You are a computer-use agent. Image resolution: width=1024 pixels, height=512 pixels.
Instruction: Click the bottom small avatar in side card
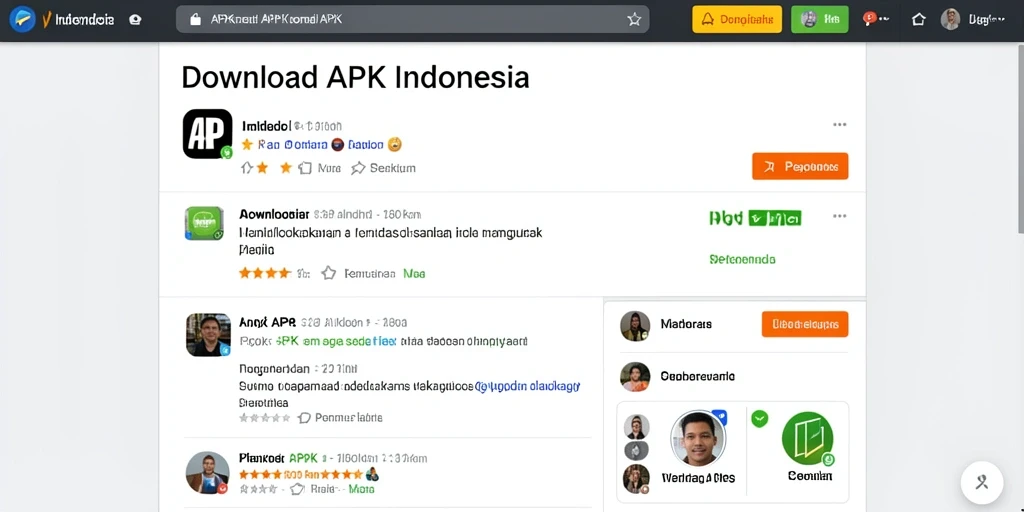(x=637, y=479)
